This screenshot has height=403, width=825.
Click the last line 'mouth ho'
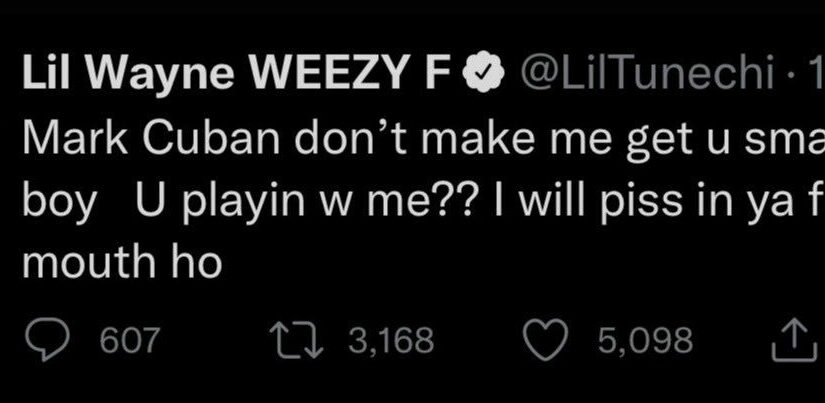coord(122,261)
